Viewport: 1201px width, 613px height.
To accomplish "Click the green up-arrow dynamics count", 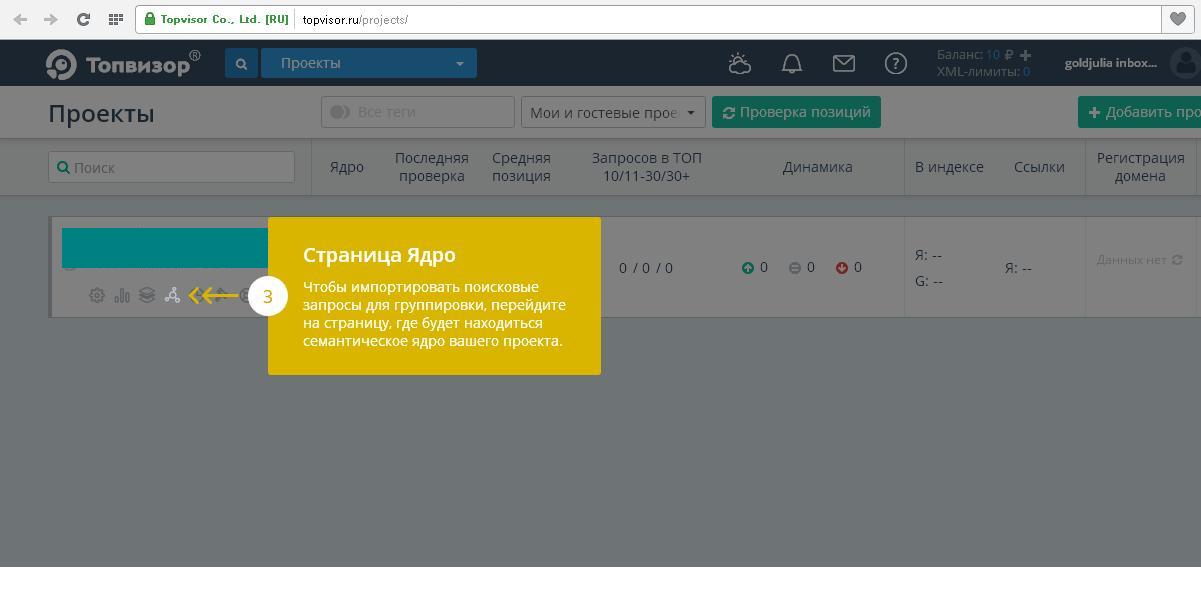I will (755, 267).
